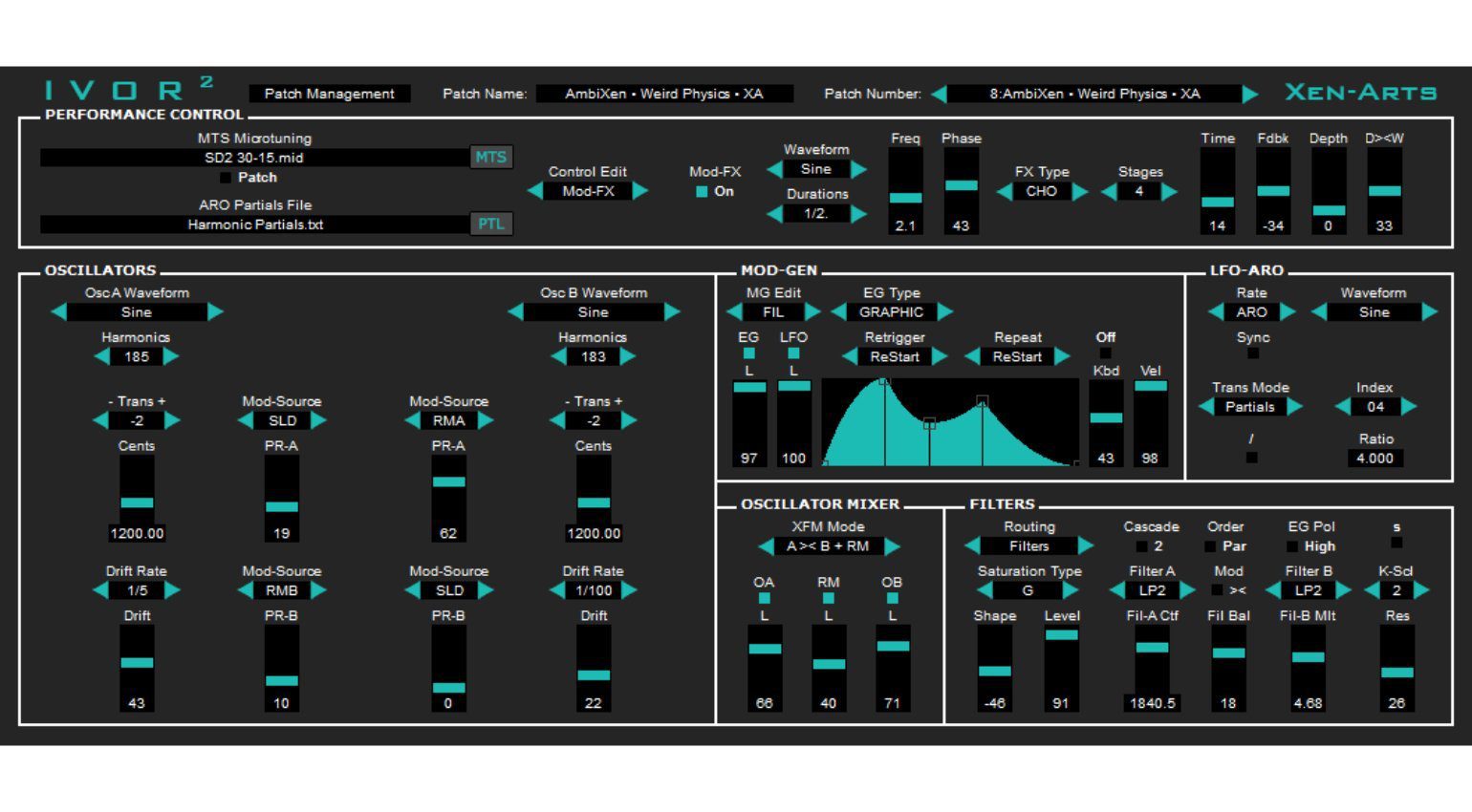Enable the LFO-ARO Sync checkbox

pyautogui.click(x=1252, y=353)
